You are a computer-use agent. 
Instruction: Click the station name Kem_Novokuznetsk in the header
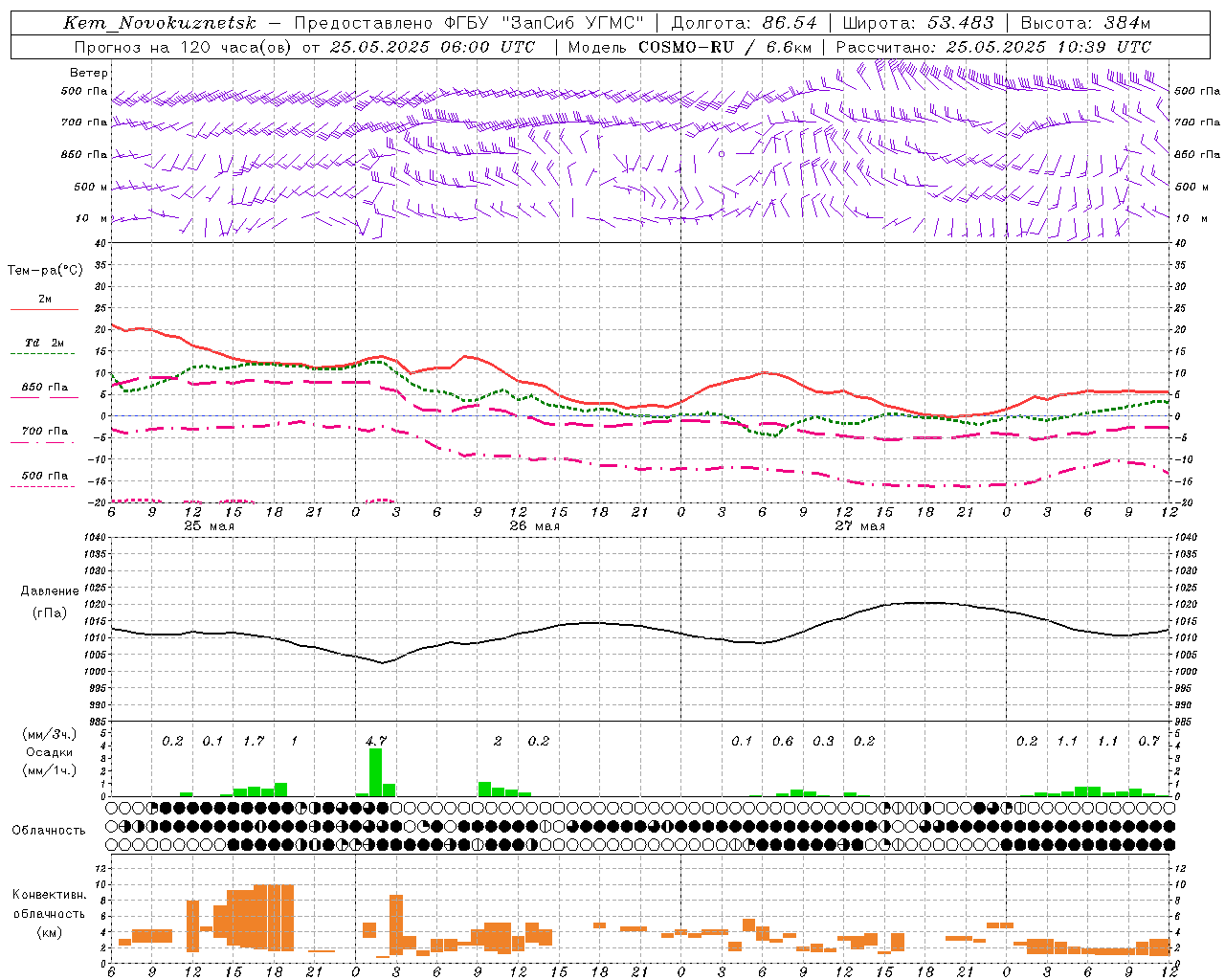point(160,23)
